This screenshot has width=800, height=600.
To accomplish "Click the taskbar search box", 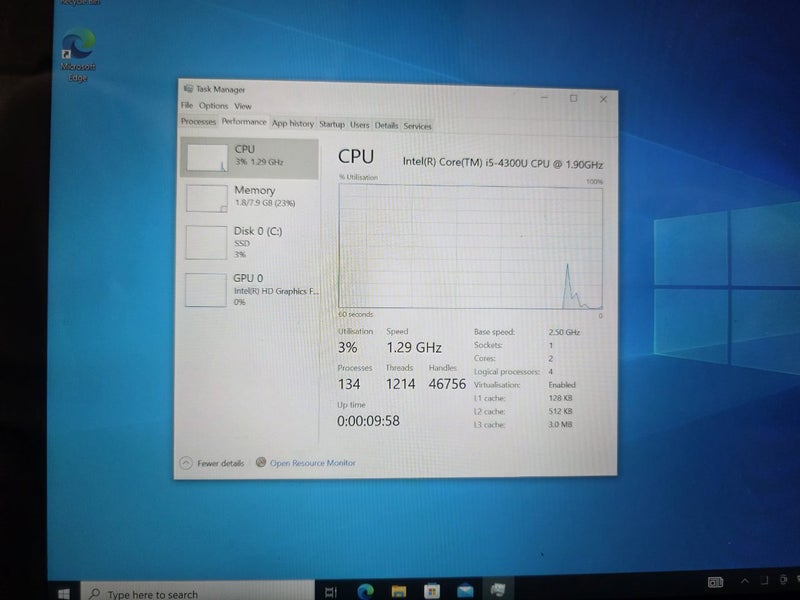I will coord(160,594).
